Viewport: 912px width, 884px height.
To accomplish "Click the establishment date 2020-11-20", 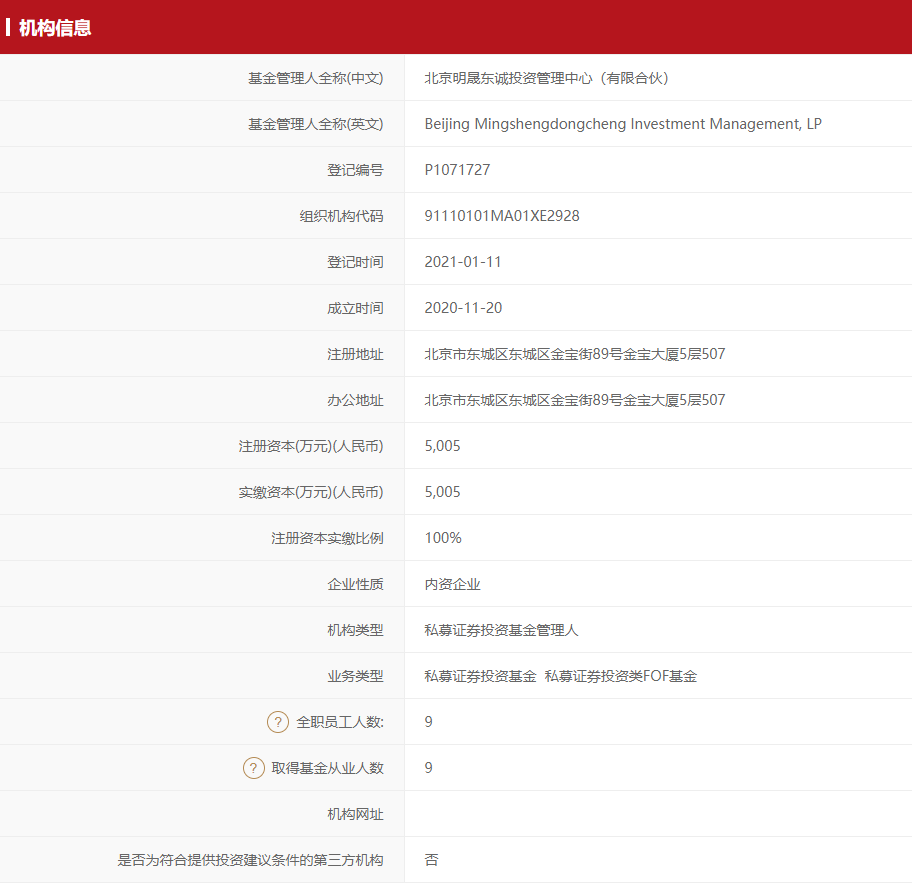I will (x=463, y=308).
